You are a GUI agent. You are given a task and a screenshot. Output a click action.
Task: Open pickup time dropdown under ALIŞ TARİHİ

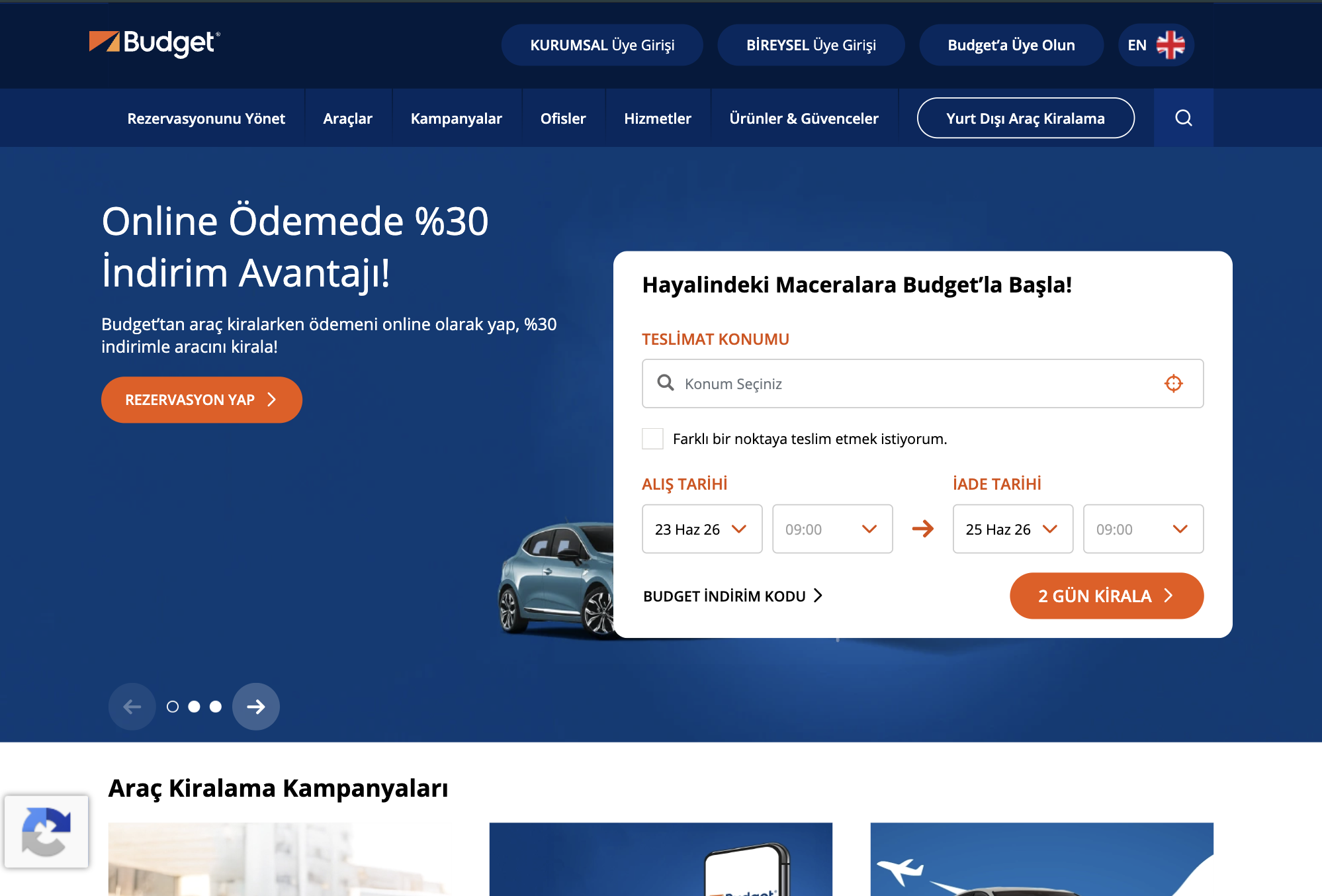tap(832, 529)
